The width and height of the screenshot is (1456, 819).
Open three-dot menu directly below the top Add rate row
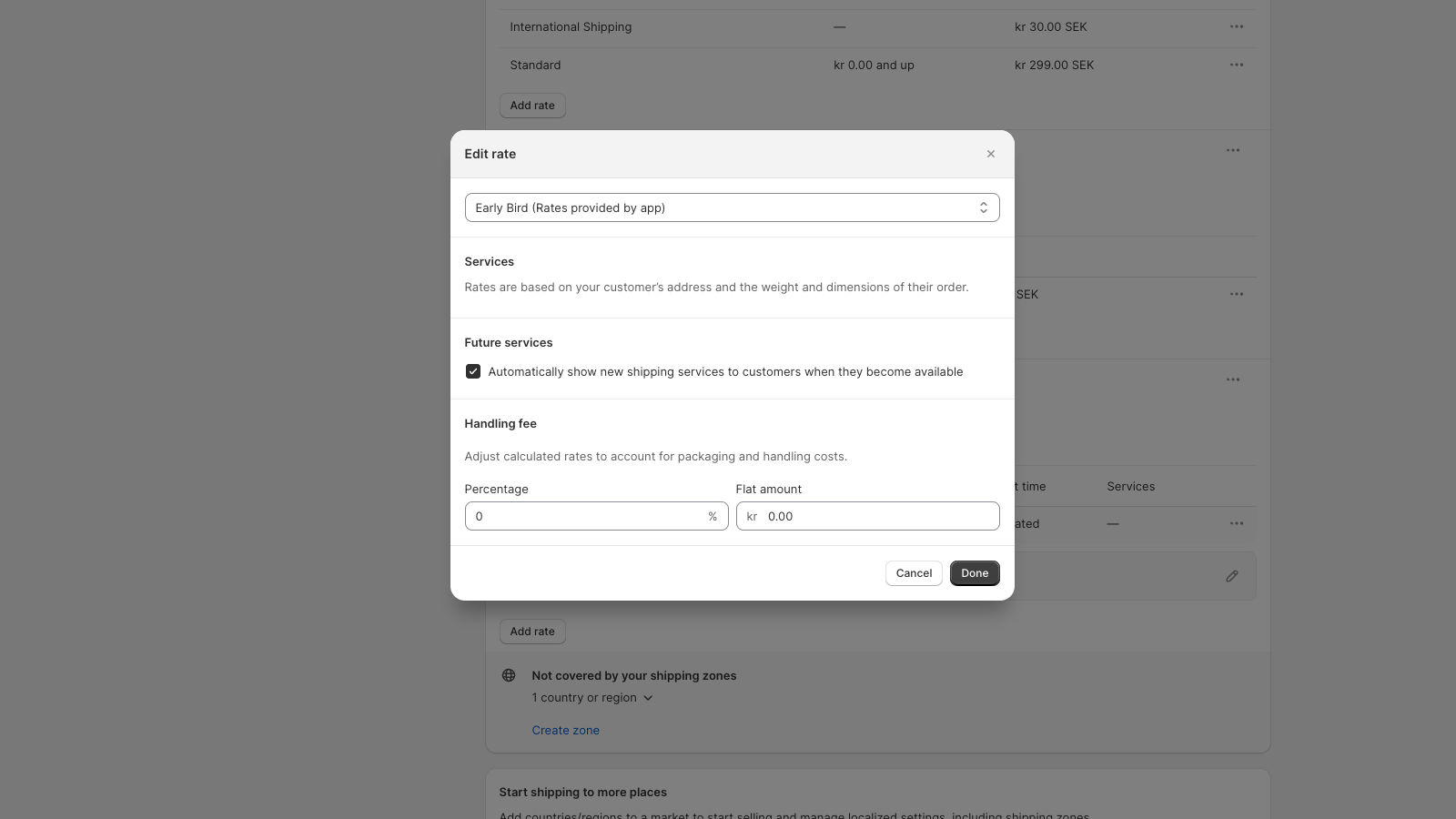[1232, 150]
